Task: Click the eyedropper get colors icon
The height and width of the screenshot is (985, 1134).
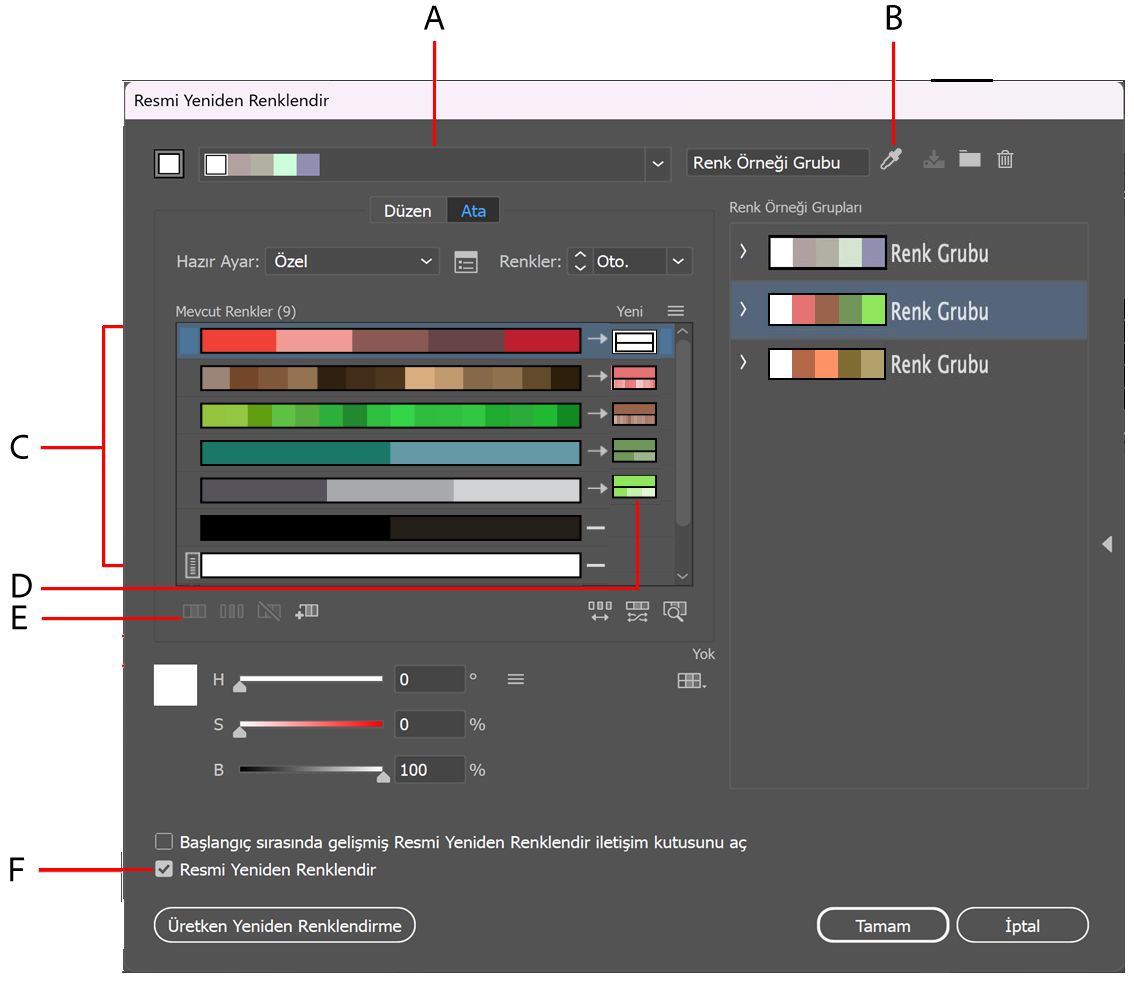Action: click(891, 159)
